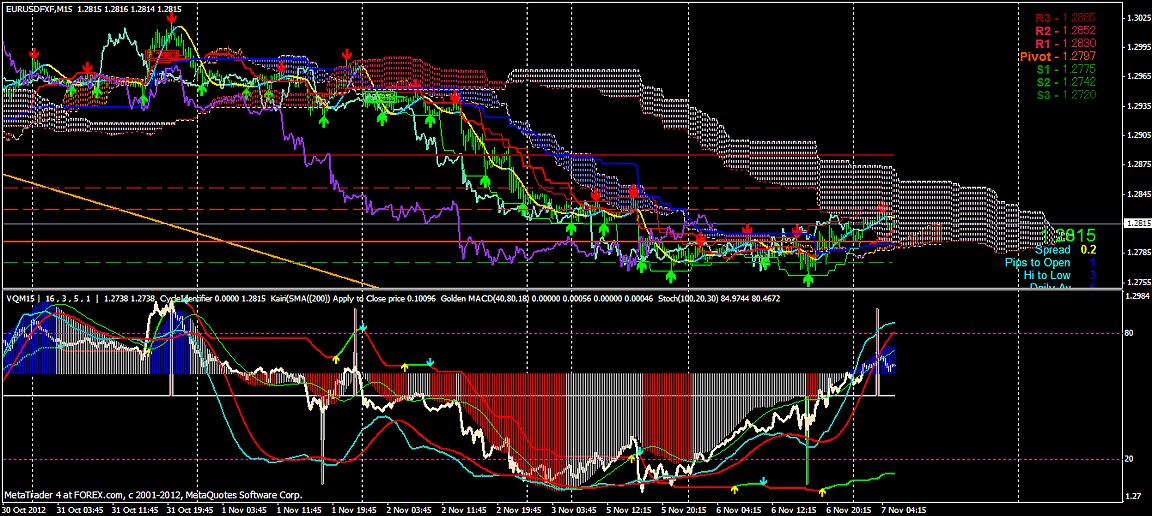1152x516 pixels.
Task: Click the VQM15 indicator label
Action: (20, 298)
